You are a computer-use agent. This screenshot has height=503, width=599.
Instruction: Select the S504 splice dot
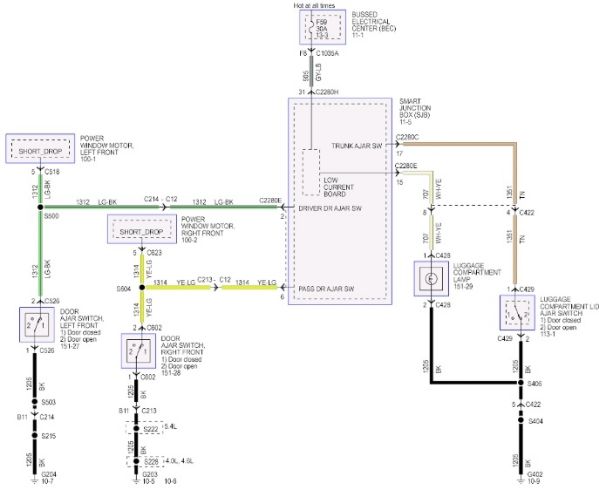click(142, 287)
